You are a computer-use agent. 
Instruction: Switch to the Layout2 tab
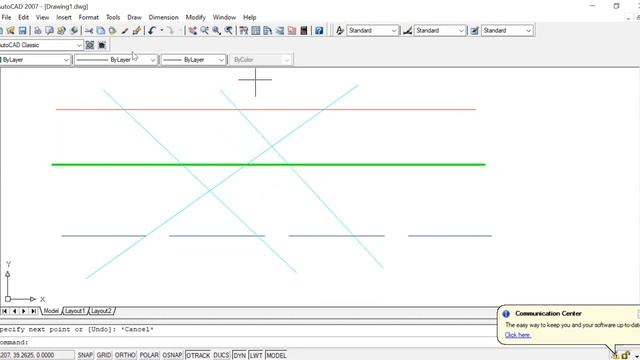click(101, 311)
